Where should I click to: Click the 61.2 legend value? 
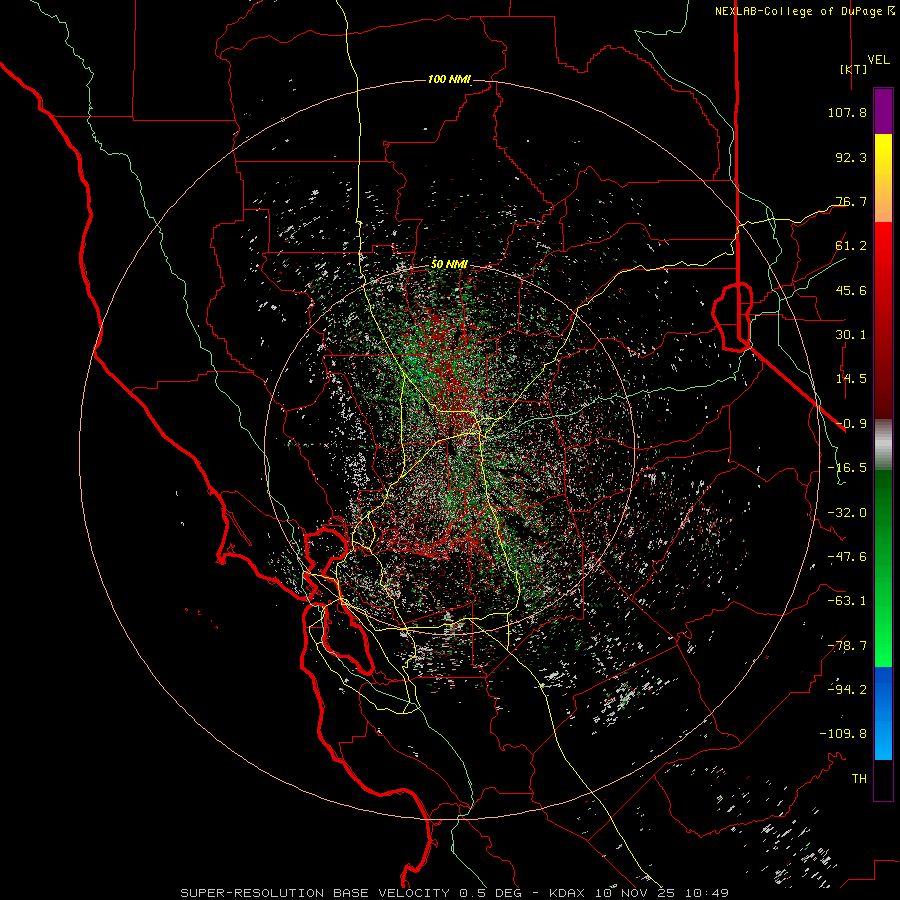(x=851, y=246)
